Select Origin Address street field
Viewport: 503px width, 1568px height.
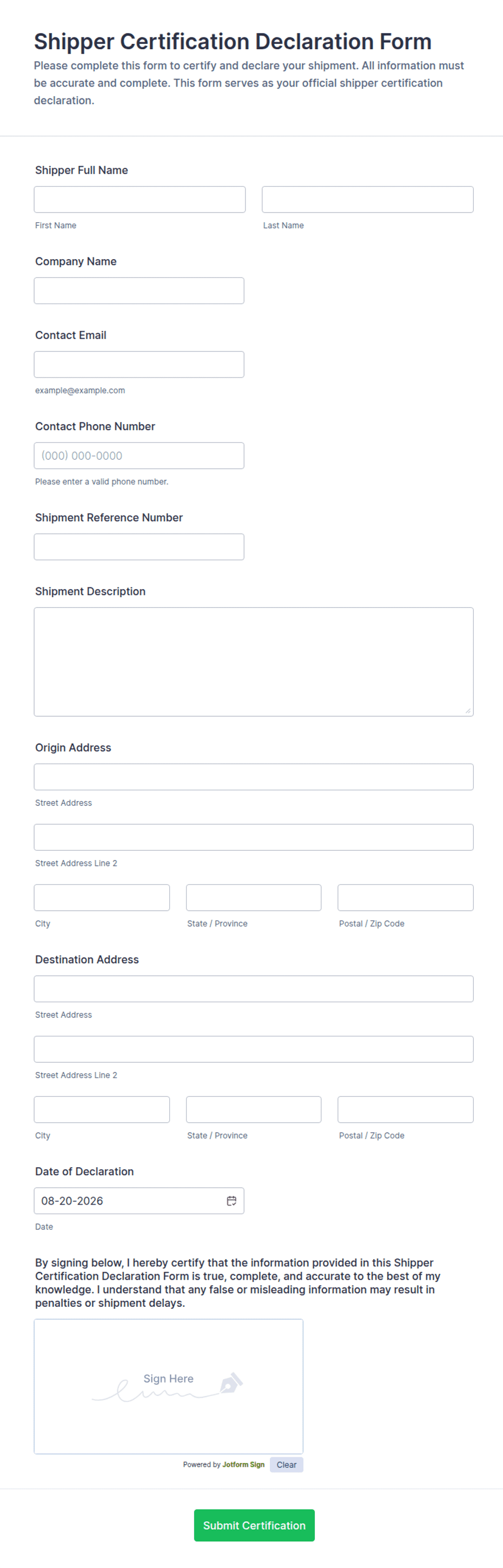[x=253, y=777]
